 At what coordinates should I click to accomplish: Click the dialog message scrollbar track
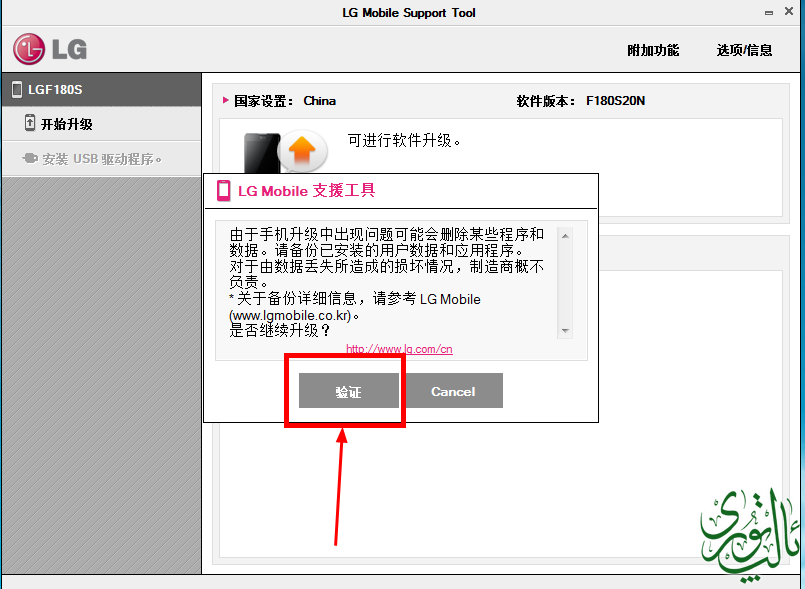coord(565,283)
